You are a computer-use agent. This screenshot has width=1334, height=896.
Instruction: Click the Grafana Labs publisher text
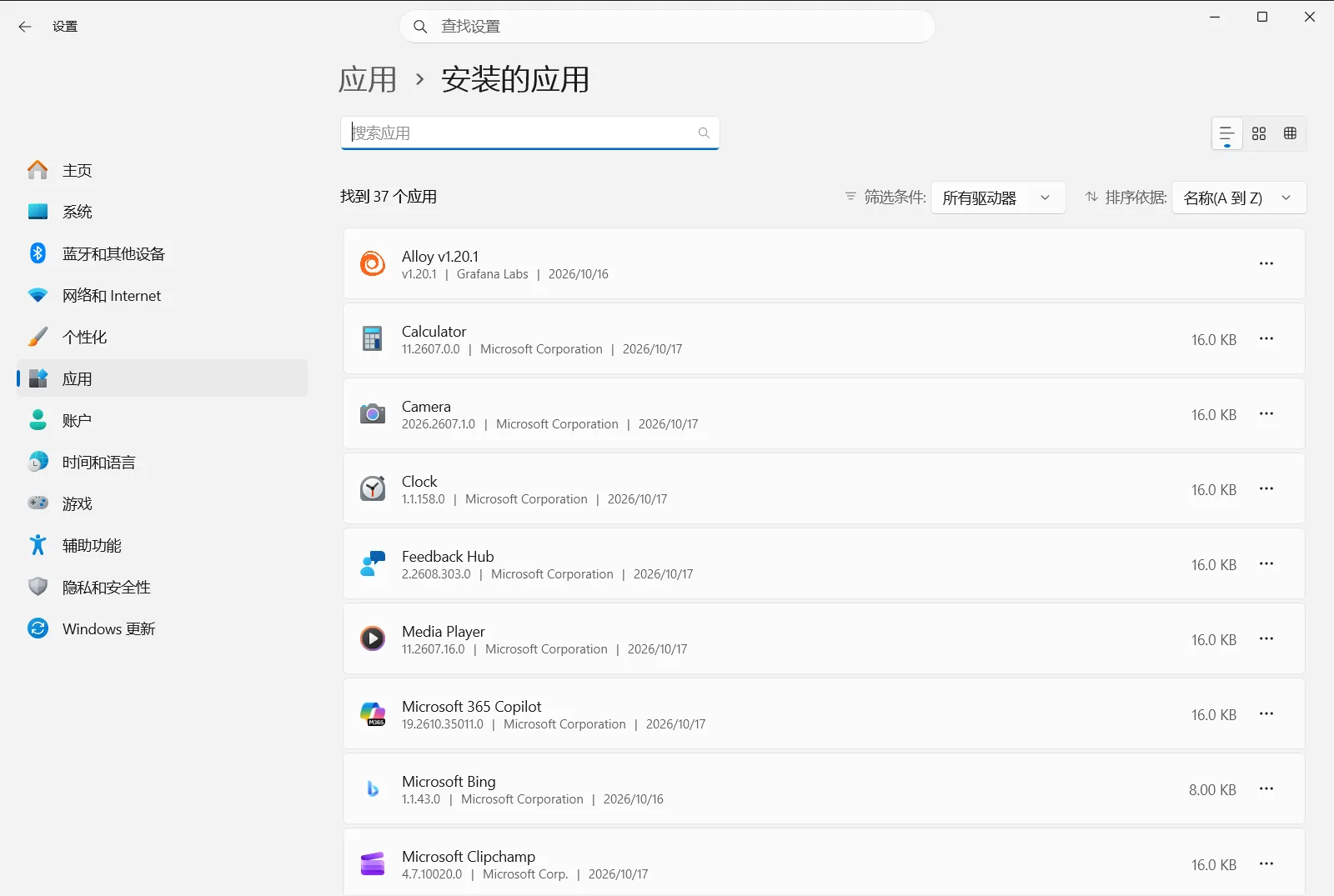pyautogui.click(x=492, y=274)
